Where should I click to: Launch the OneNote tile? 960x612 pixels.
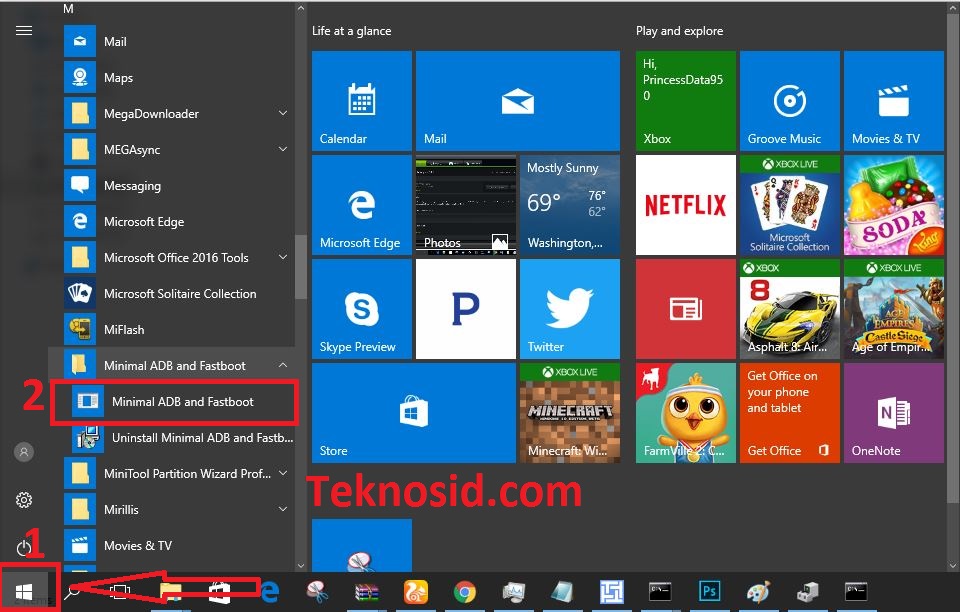(894, 412)
